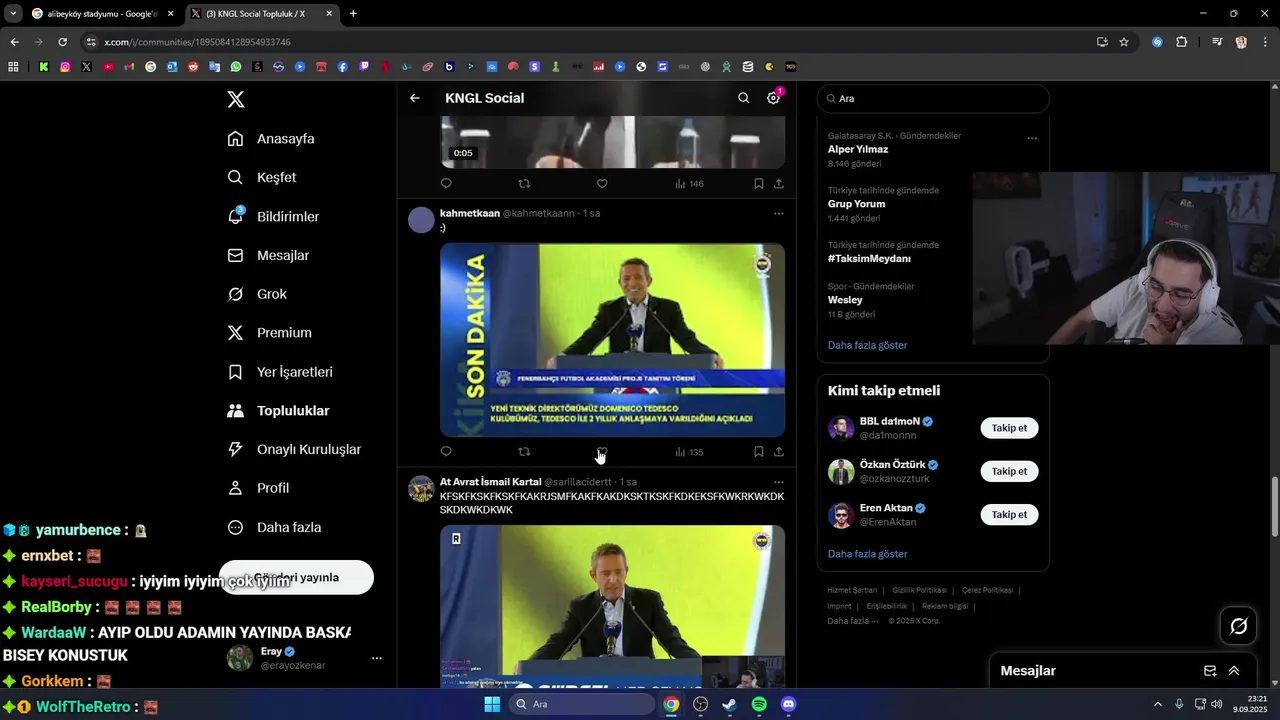Open Discord from taskbar
1280x720 pixels.
point(788,704)
